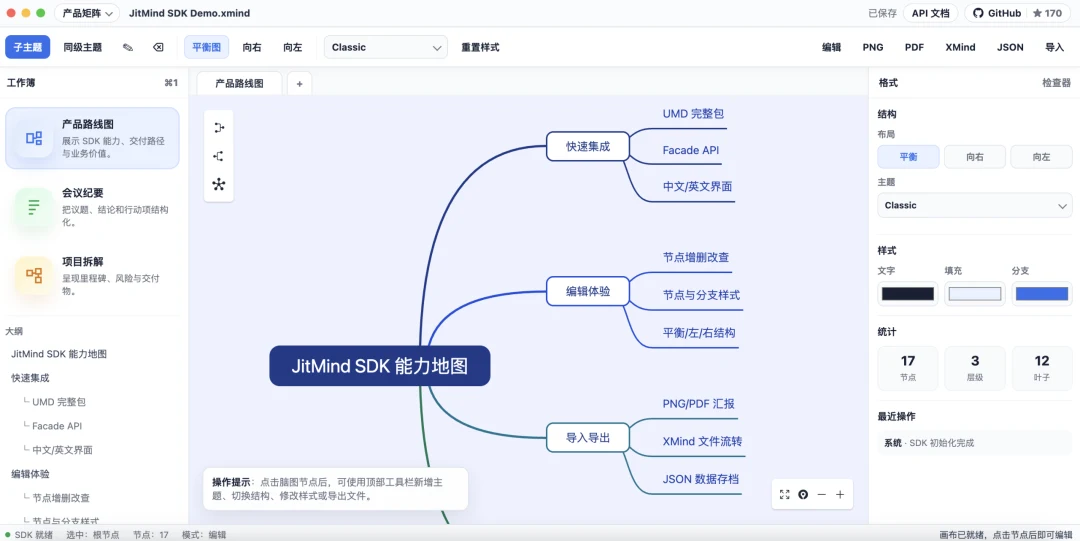This screenshot has width=1080, height=541.
Task: Click the macOS green fullscreen button
Action: pyautogui.click(x=41, y=13)
